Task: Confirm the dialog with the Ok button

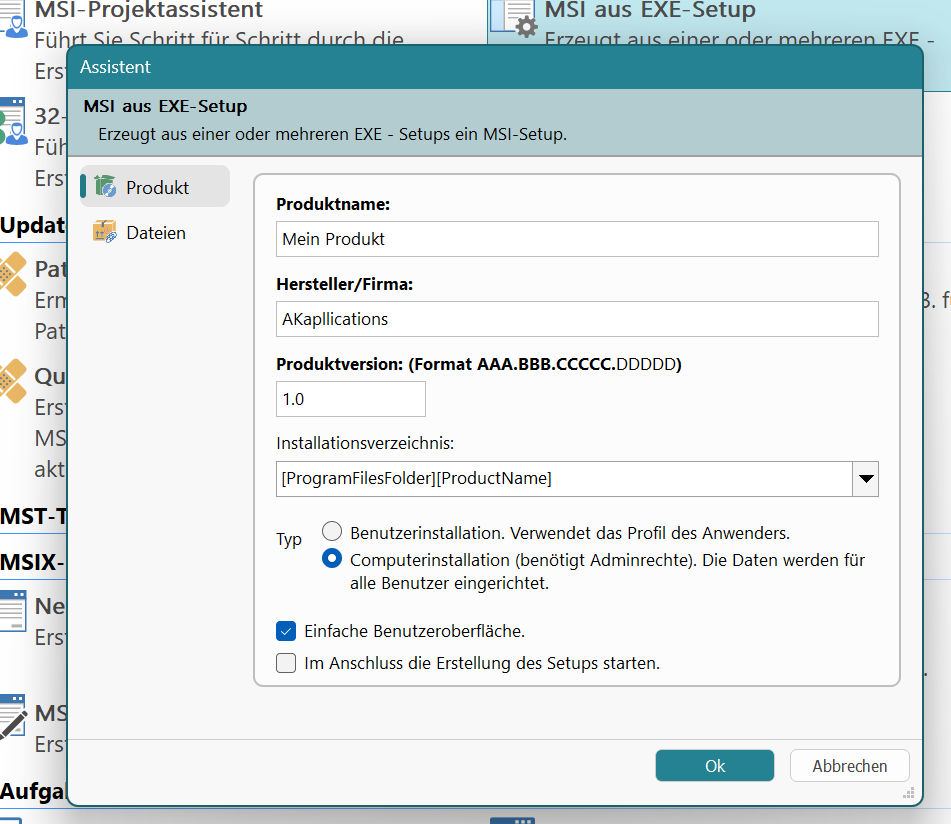Action: pos(714,766)
